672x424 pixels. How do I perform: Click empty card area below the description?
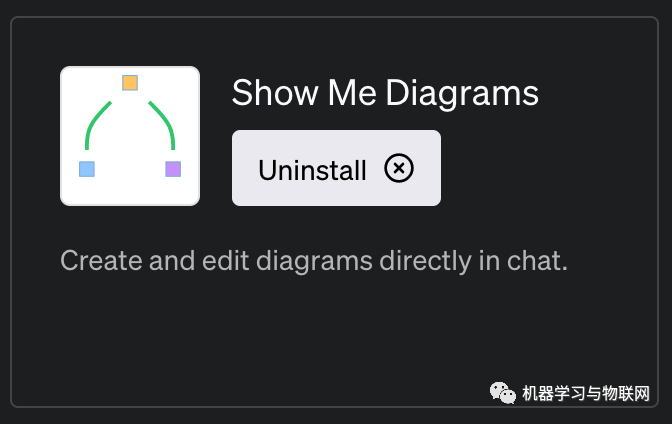pyautogui.click(x=300, y=340)
